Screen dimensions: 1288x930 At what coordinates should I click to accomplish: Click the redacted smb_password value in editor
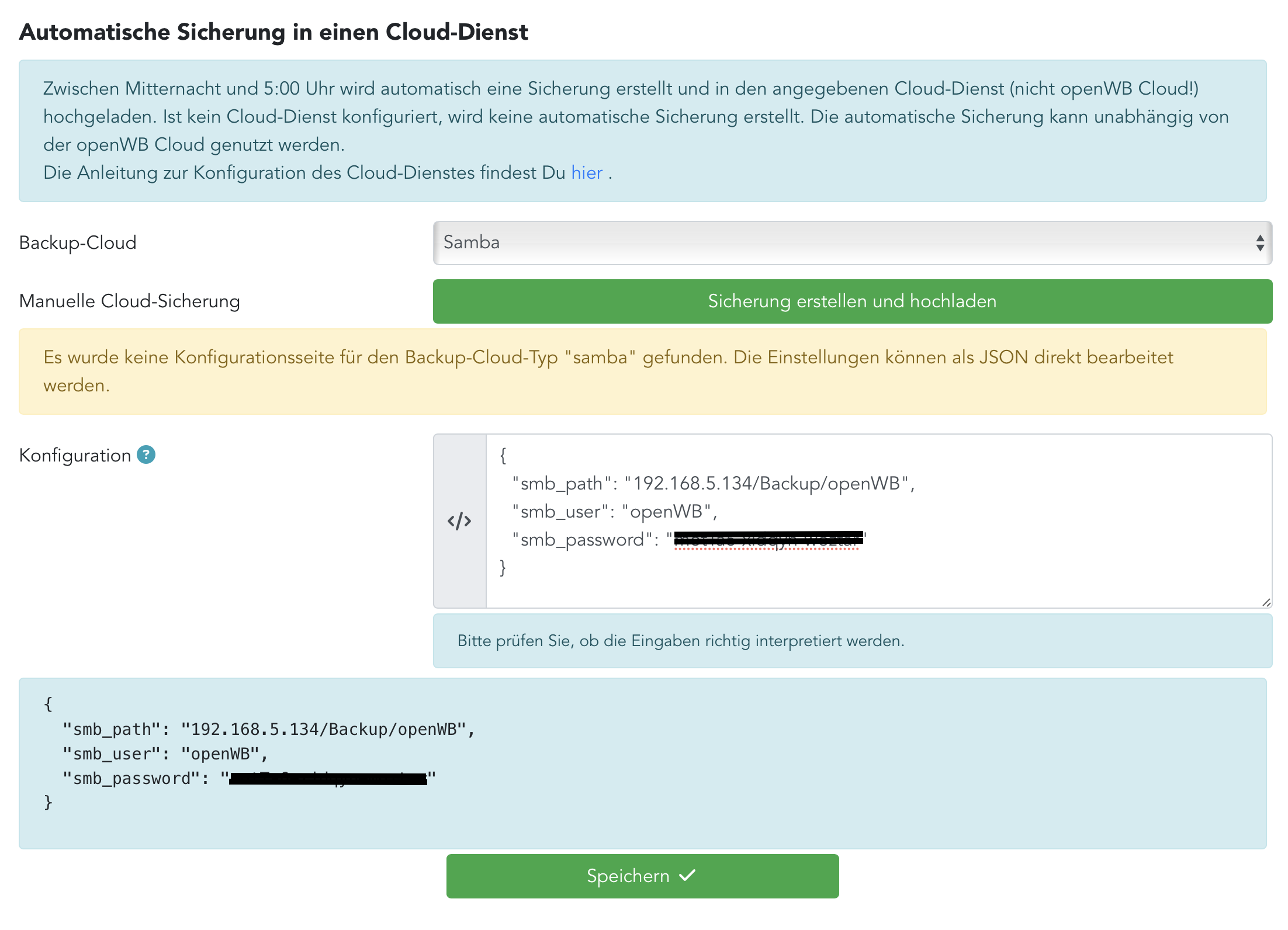768,539
